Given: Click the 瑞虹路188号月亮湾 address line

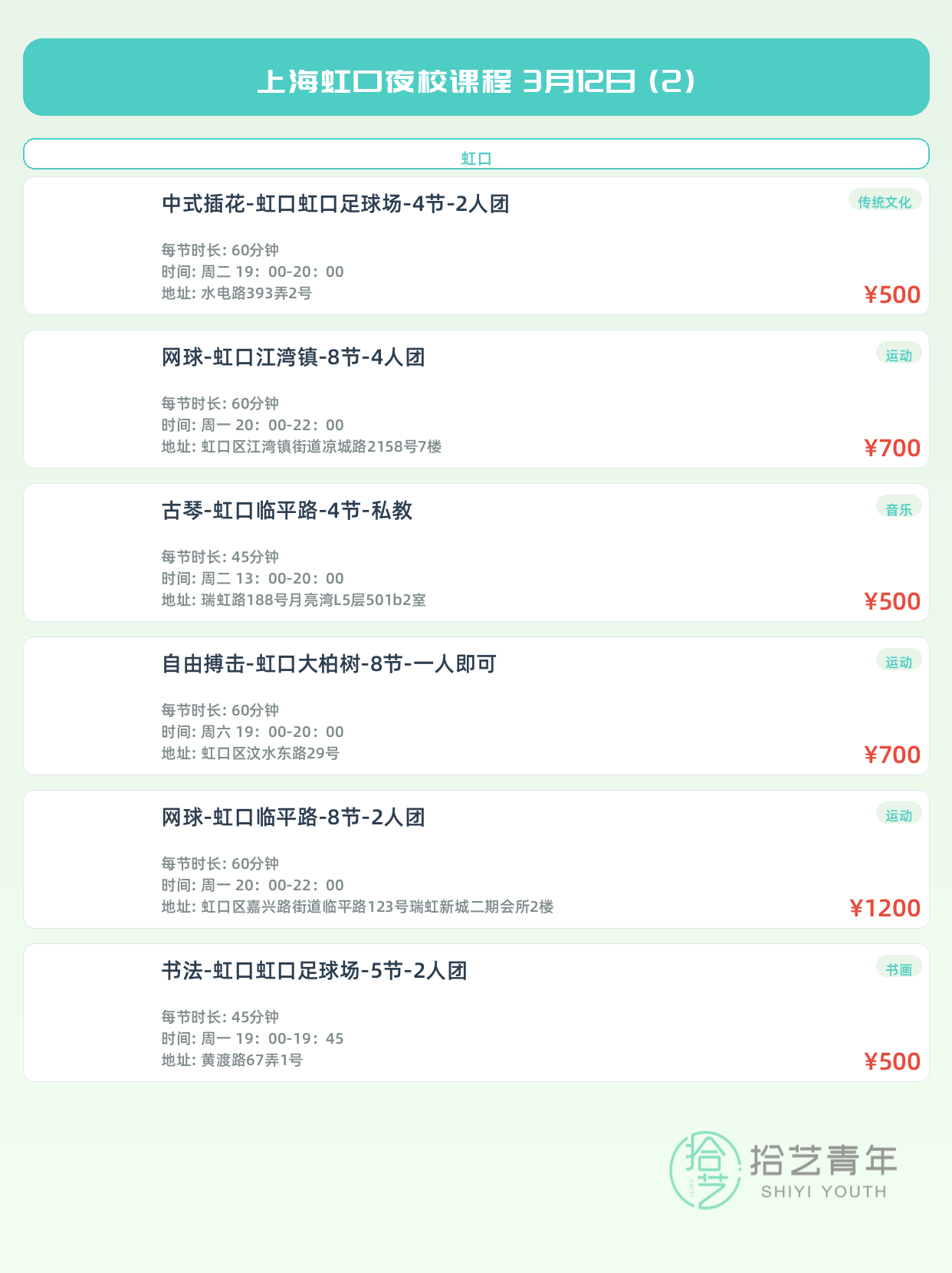Looking at the screenshot, I should [x=294, y=600].
